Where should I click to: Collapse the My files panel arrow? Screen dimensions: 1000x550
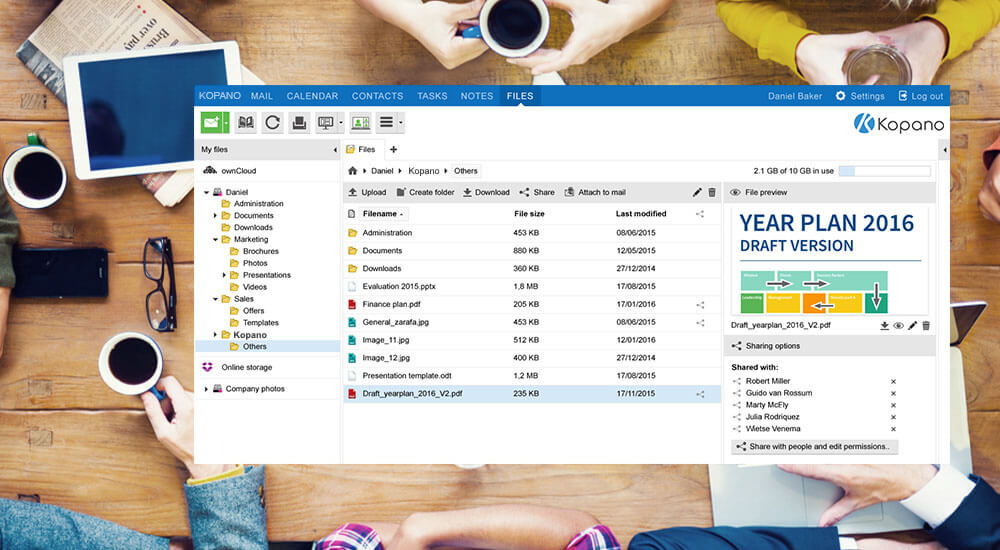point(335,150)
